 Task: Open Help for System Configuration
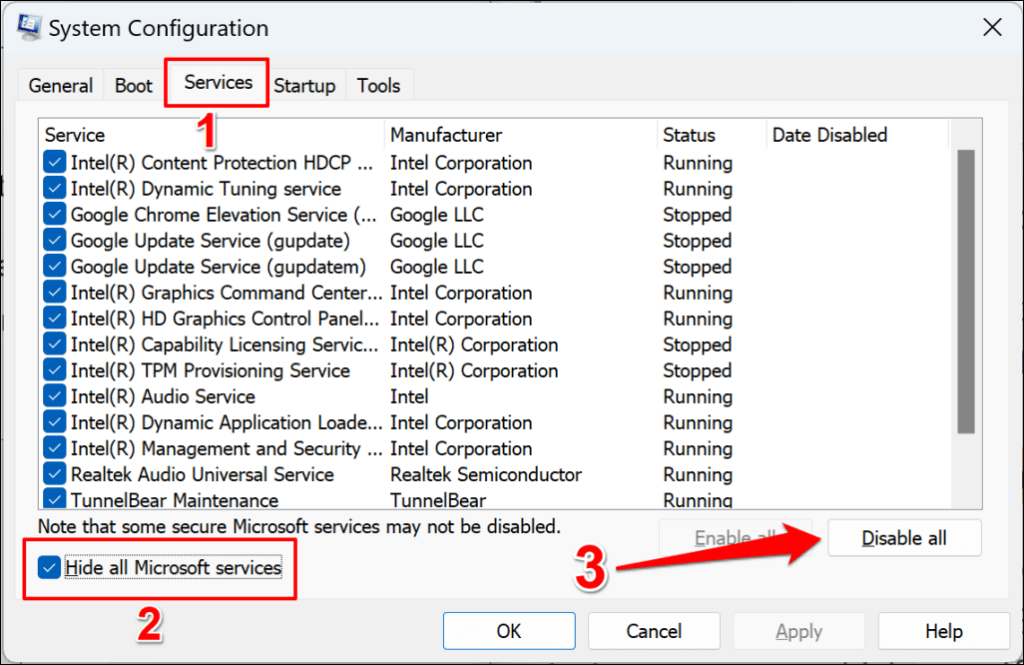(944, 630)
